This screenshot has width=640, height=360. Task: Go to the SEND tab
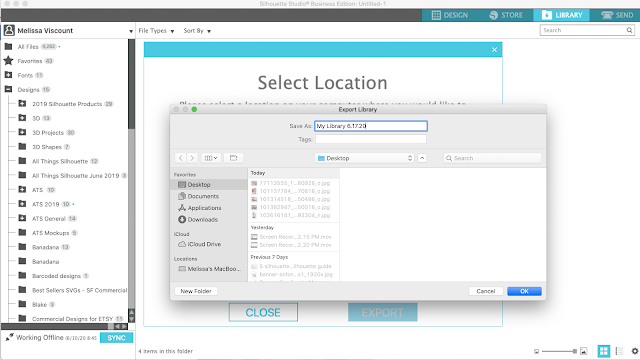tap(617, 15)
